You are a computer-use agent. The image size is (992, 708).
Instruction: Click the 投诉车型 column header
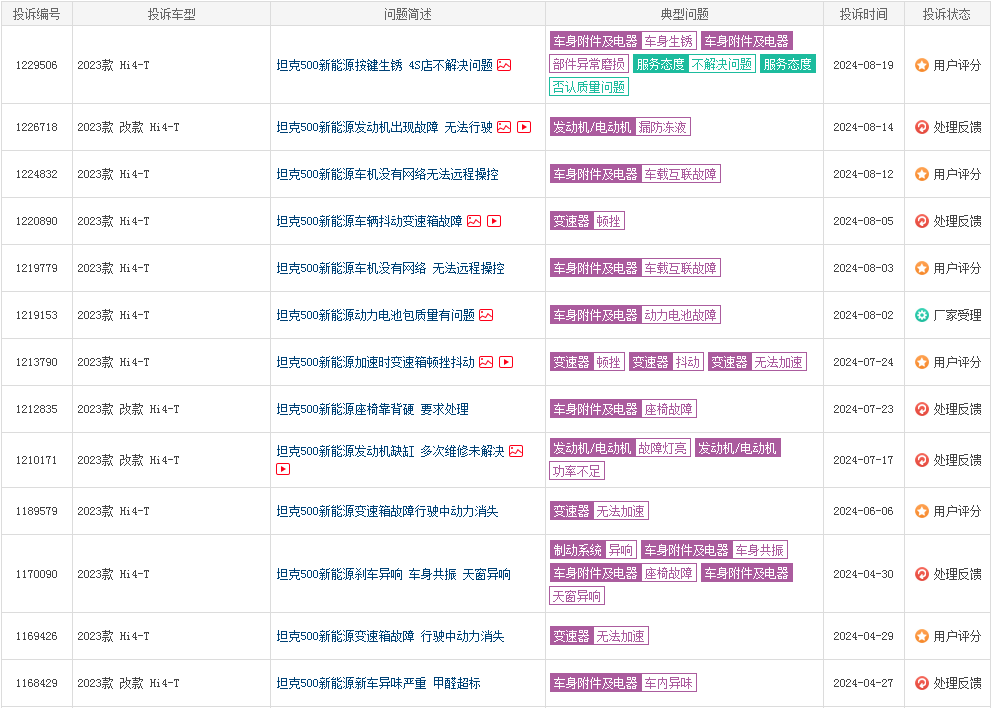pyautogui.click(x=171, y=14)
